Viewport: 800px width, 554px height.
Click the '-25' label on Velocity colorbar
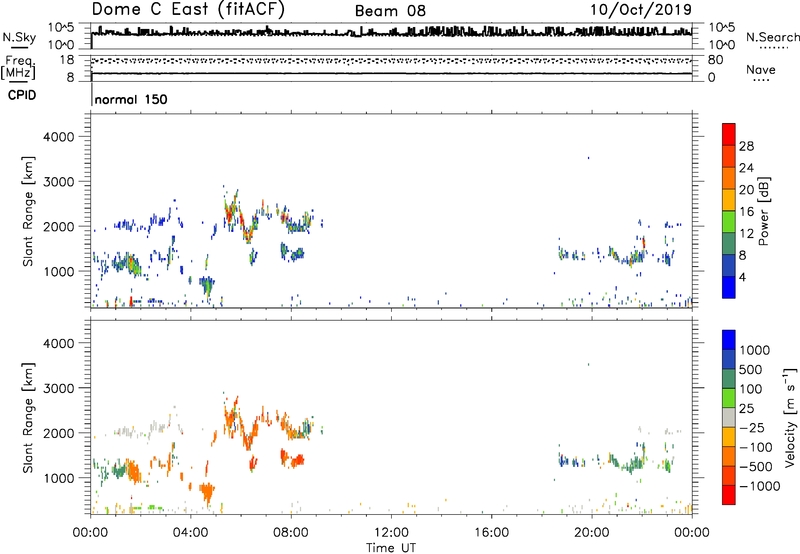(x=751, y=427)
